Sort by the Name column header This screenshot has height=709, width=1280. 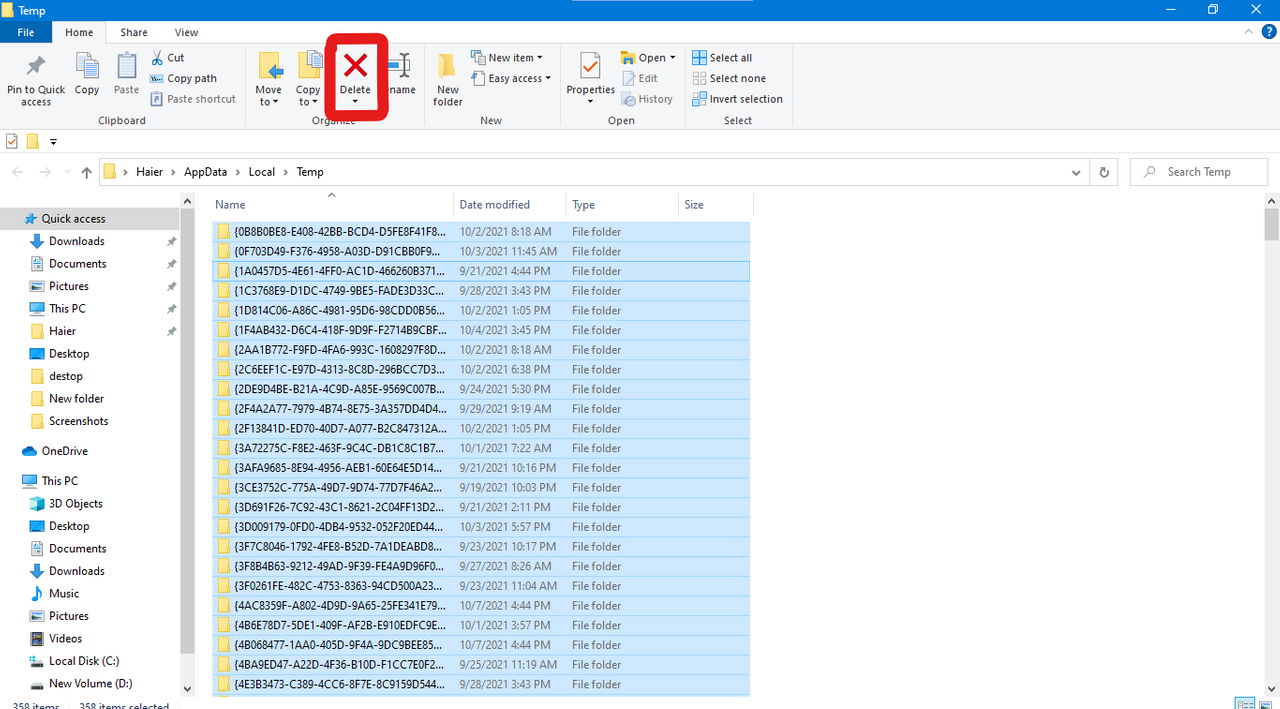pos(332,204)
